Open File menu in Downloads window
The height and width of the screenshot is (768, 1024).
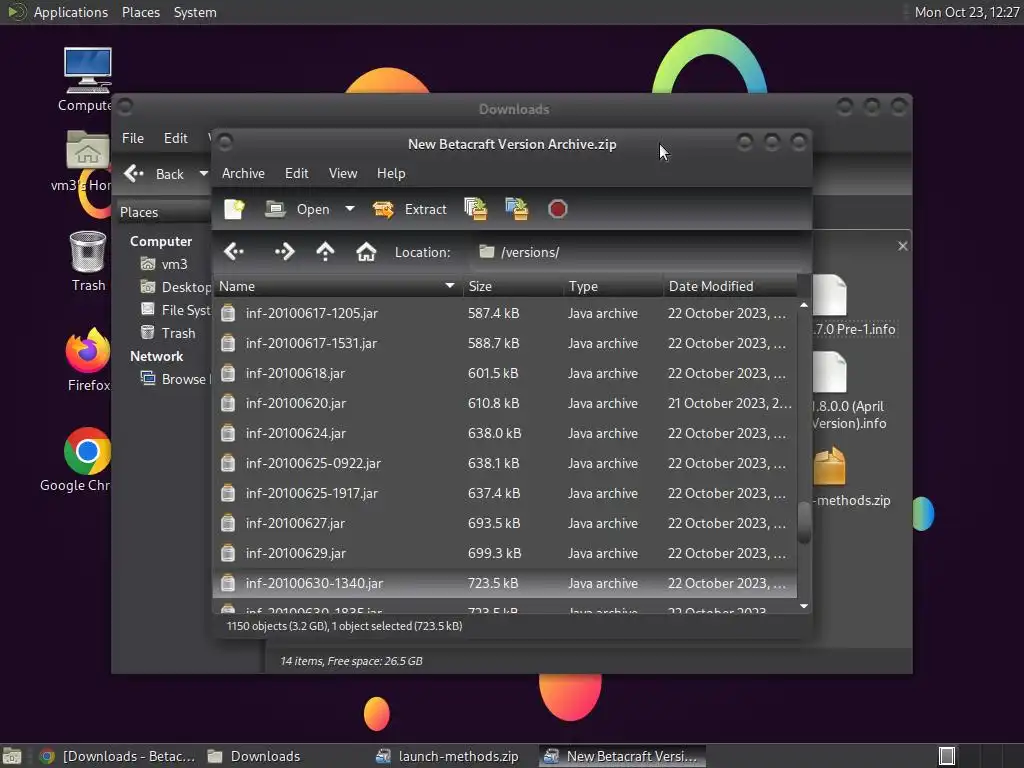(133, 138)
